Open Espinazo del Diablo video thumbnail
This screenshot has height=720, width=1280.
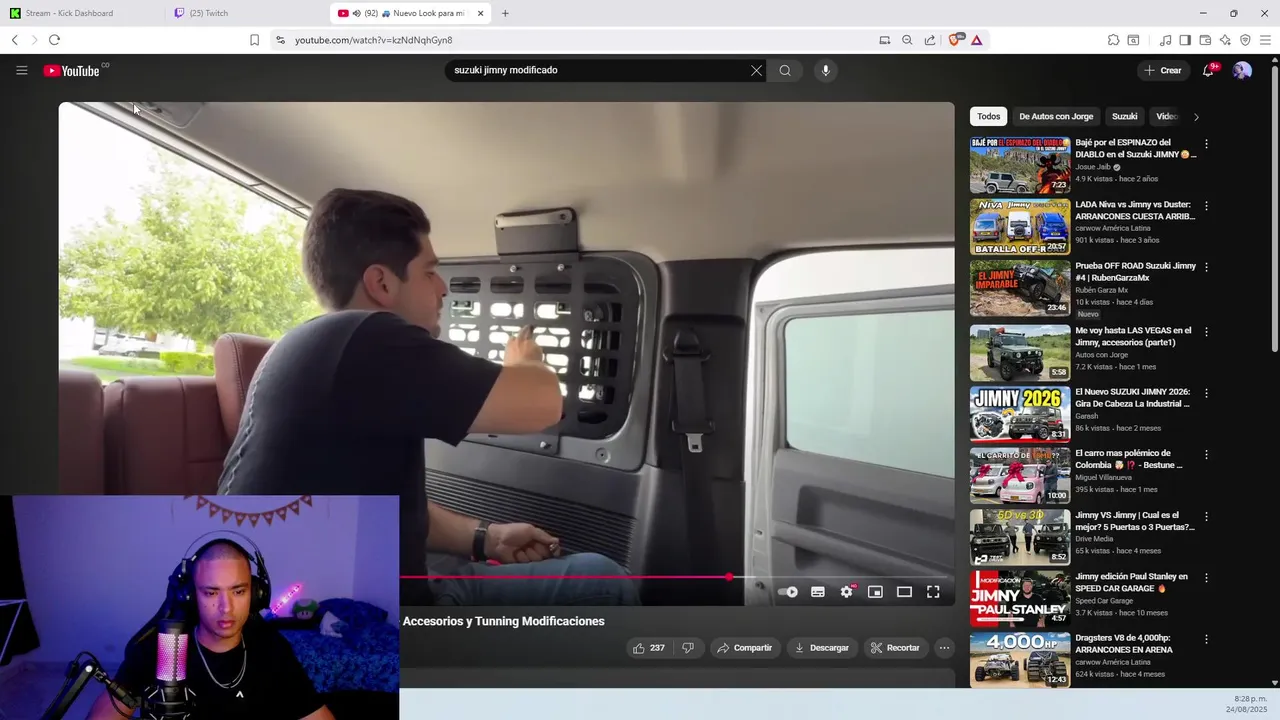[1020, 165]
